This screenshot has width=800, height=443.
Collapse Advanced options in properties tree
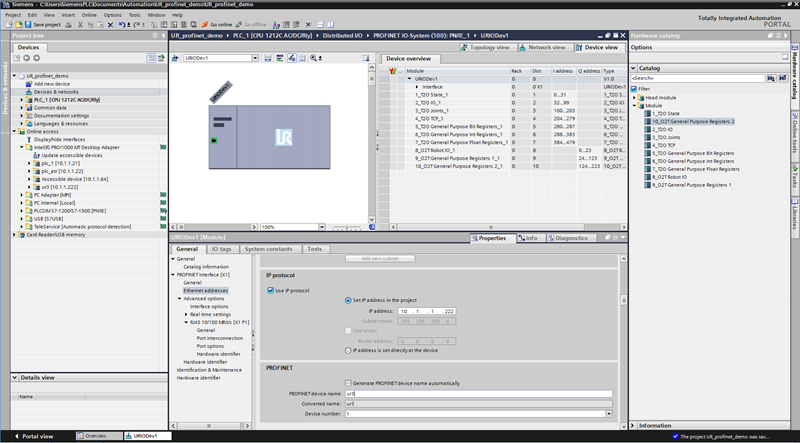click(179, 299)
